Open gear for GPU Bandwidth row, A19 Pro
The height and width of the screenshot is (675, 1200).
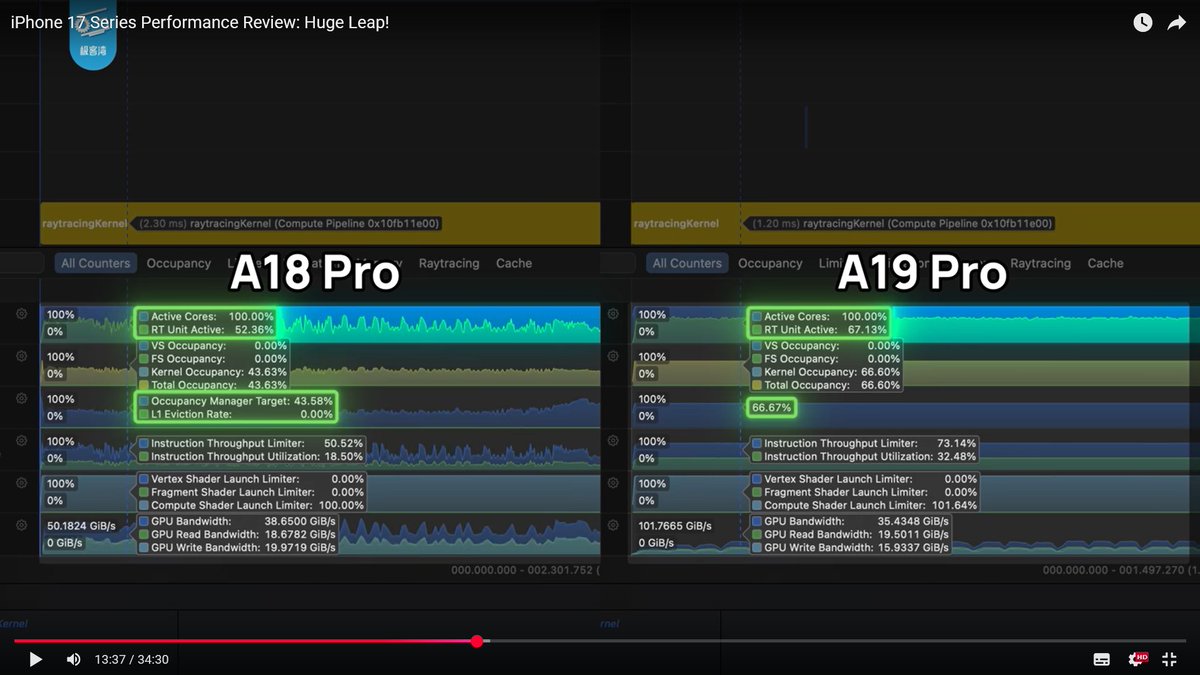[613, 524]
